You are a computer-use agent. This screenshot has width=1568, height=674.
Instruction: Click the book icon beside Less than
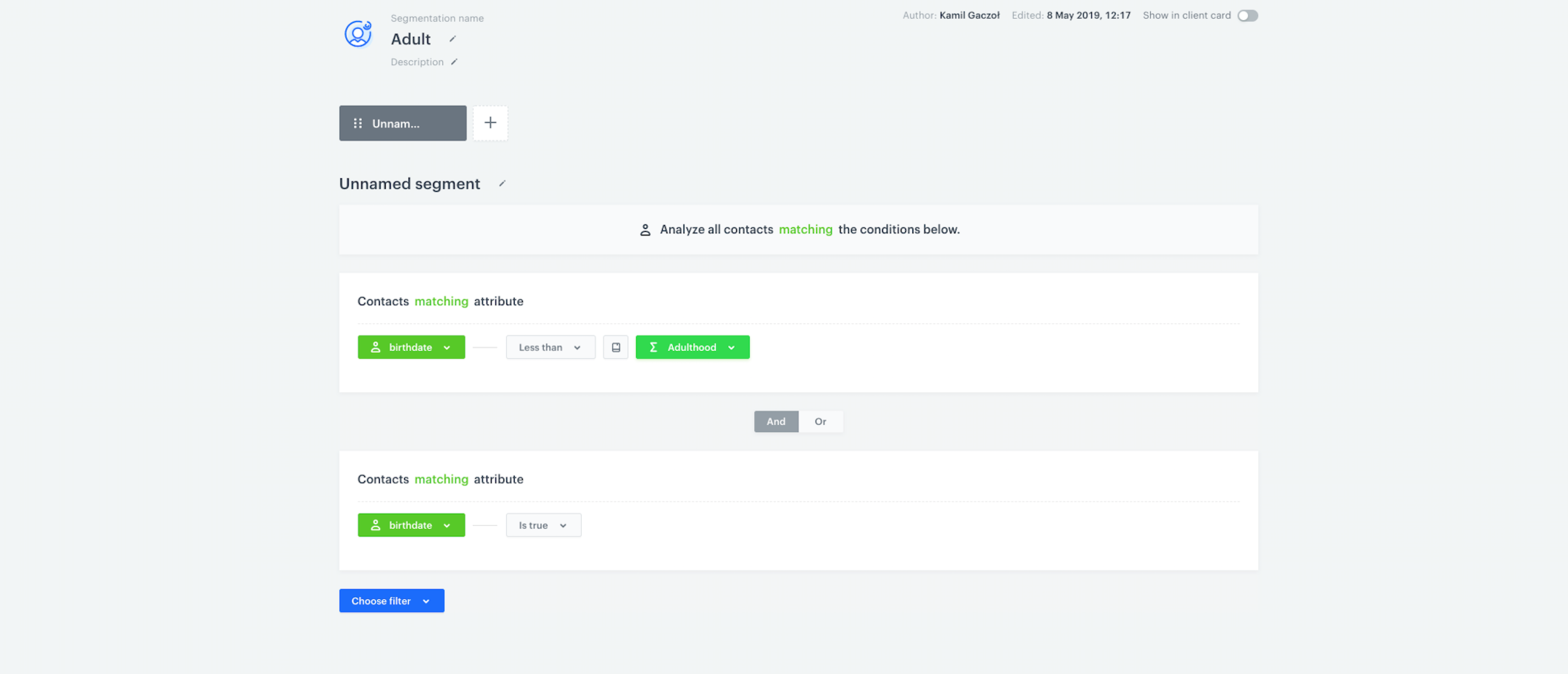tap(616, 347)
